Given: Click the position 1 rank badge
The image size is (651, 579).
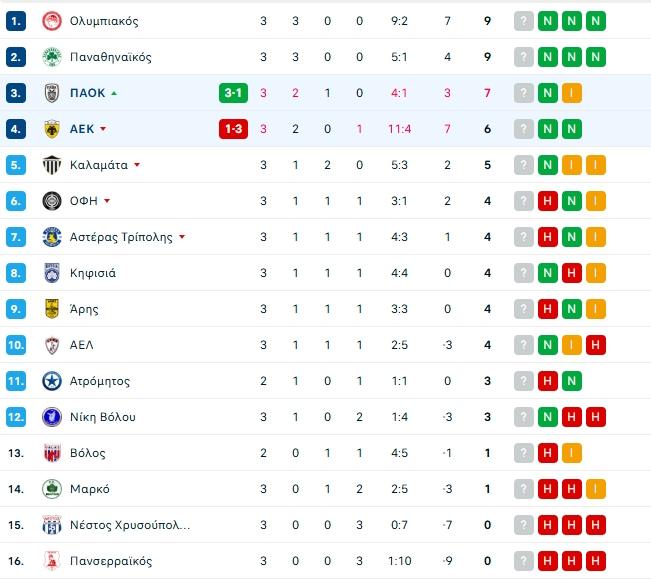Looking at the screenshot, I should point(16,21).
